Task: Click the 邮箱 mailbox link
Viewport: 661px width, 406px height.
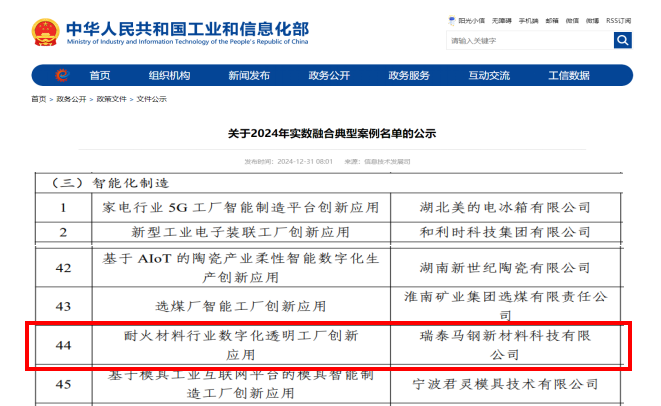Action: (x=551, y=20)
